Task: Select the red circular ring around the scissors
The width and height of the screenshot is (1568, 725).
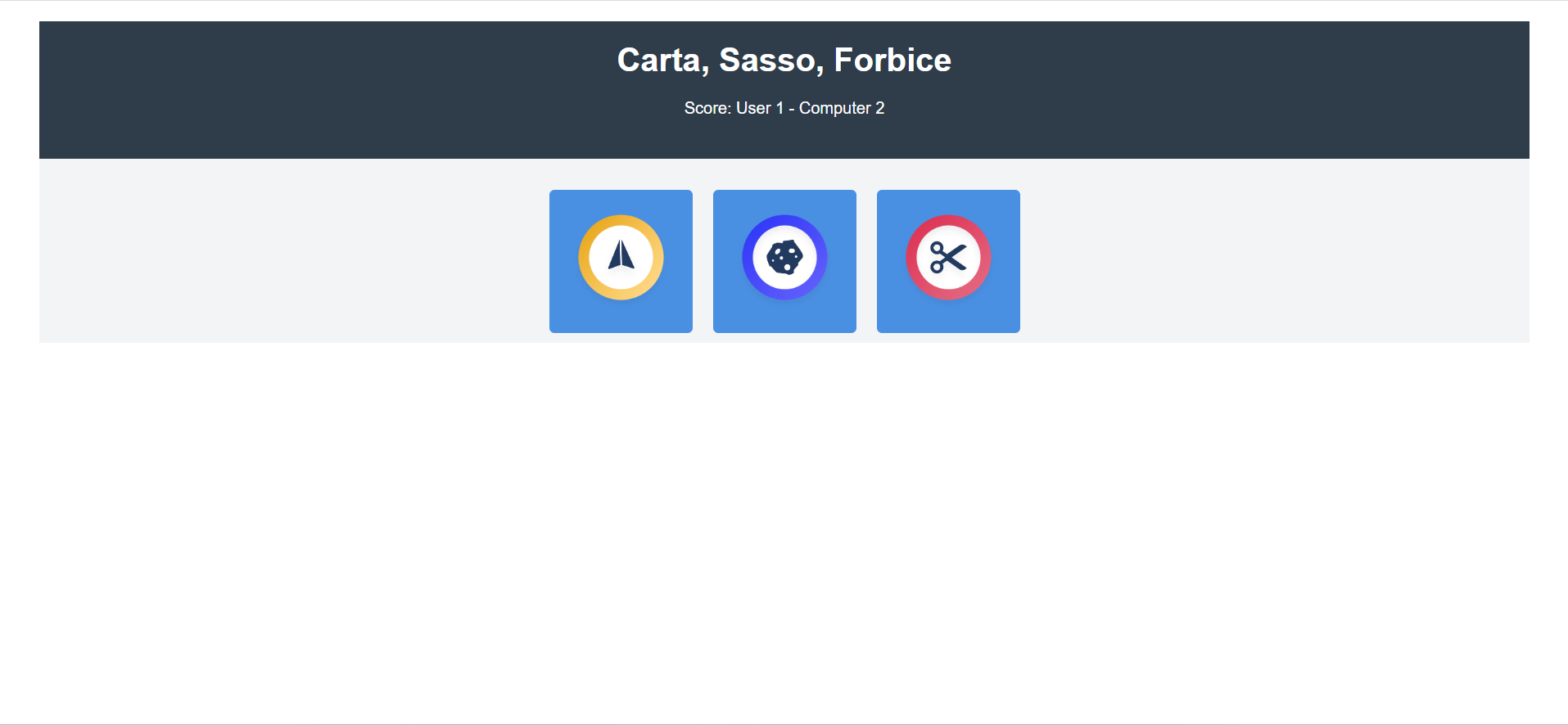Action: tap(947, 221)
